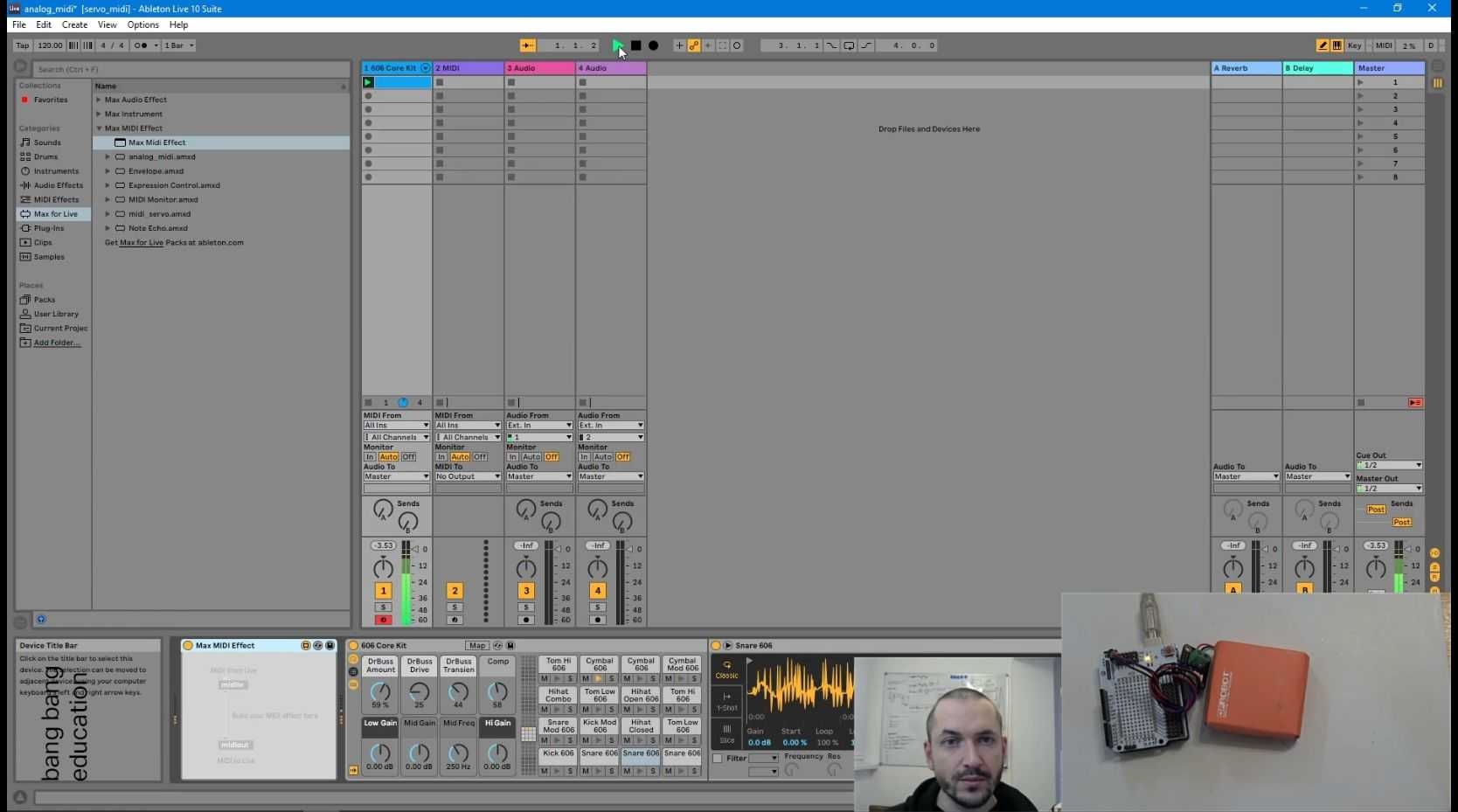Click the browser search field
This screenshot has height=812, width=1458.
191,69
